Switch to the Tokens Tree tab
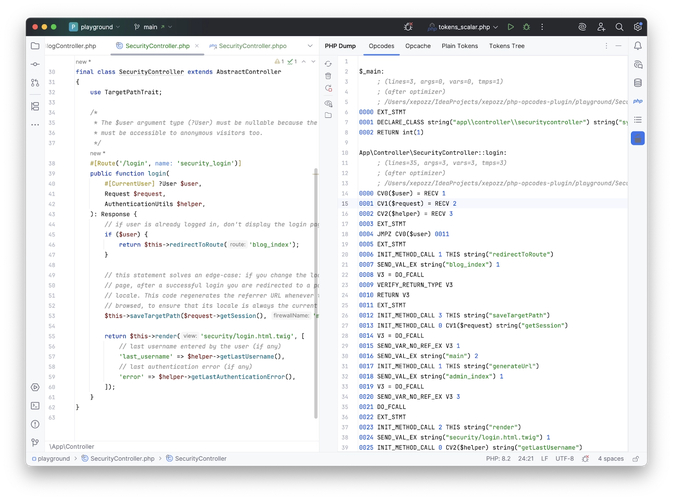 click(506, 46)
